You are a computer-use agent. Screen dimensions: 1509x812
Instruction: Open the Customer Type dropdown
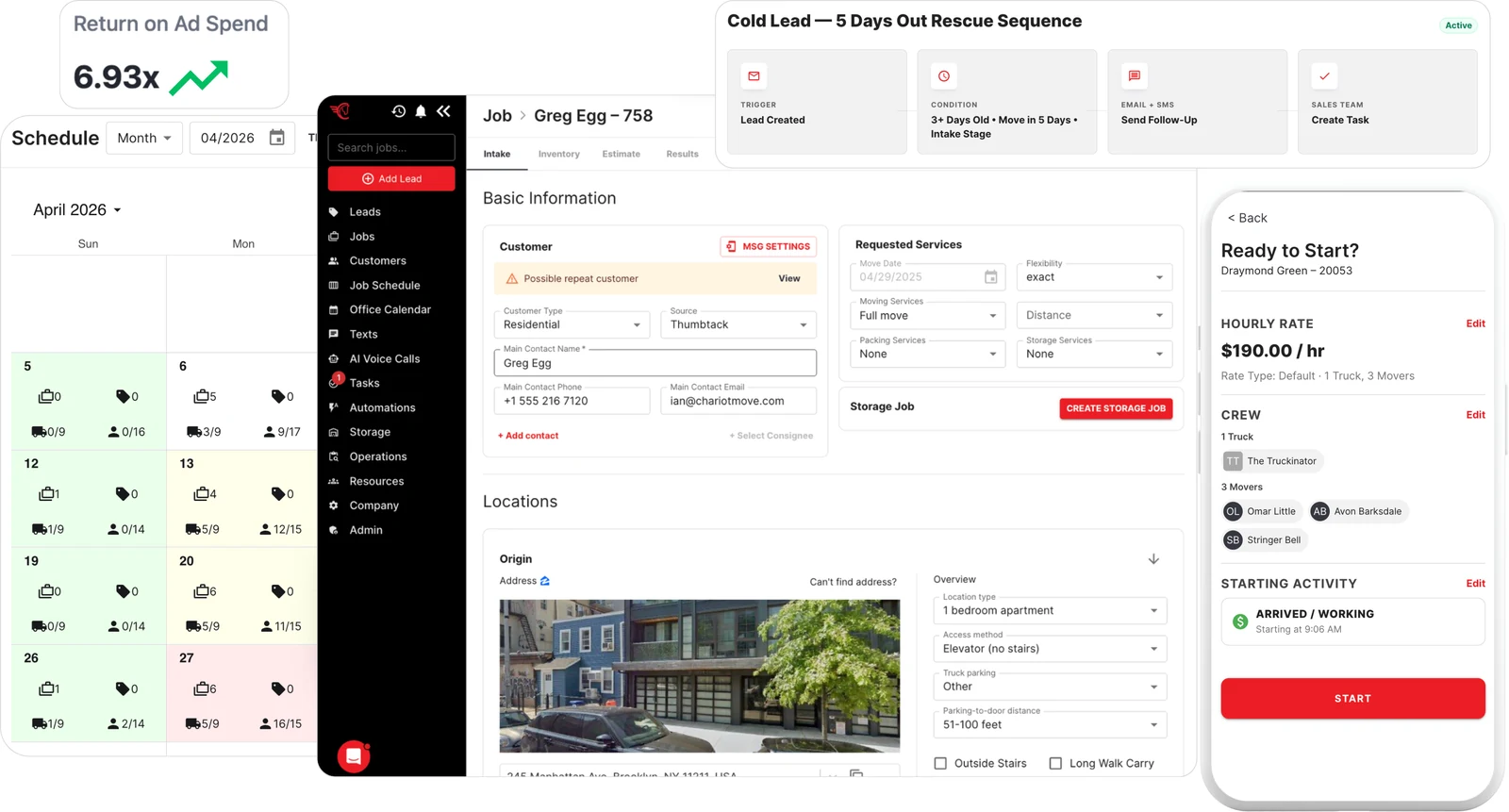point(572,324)
